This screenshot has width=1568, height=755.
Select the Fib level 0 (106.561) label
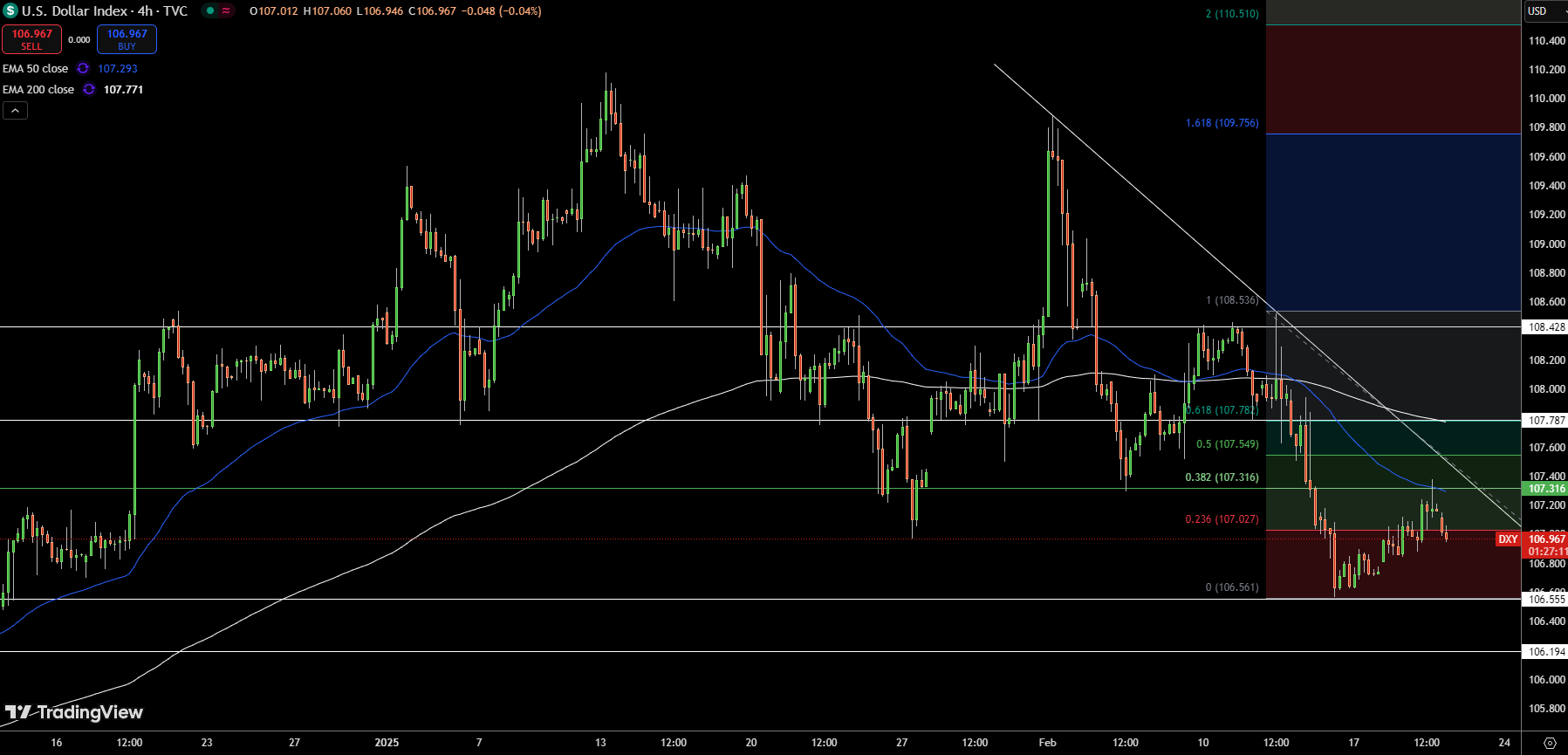coord(1232,587)
